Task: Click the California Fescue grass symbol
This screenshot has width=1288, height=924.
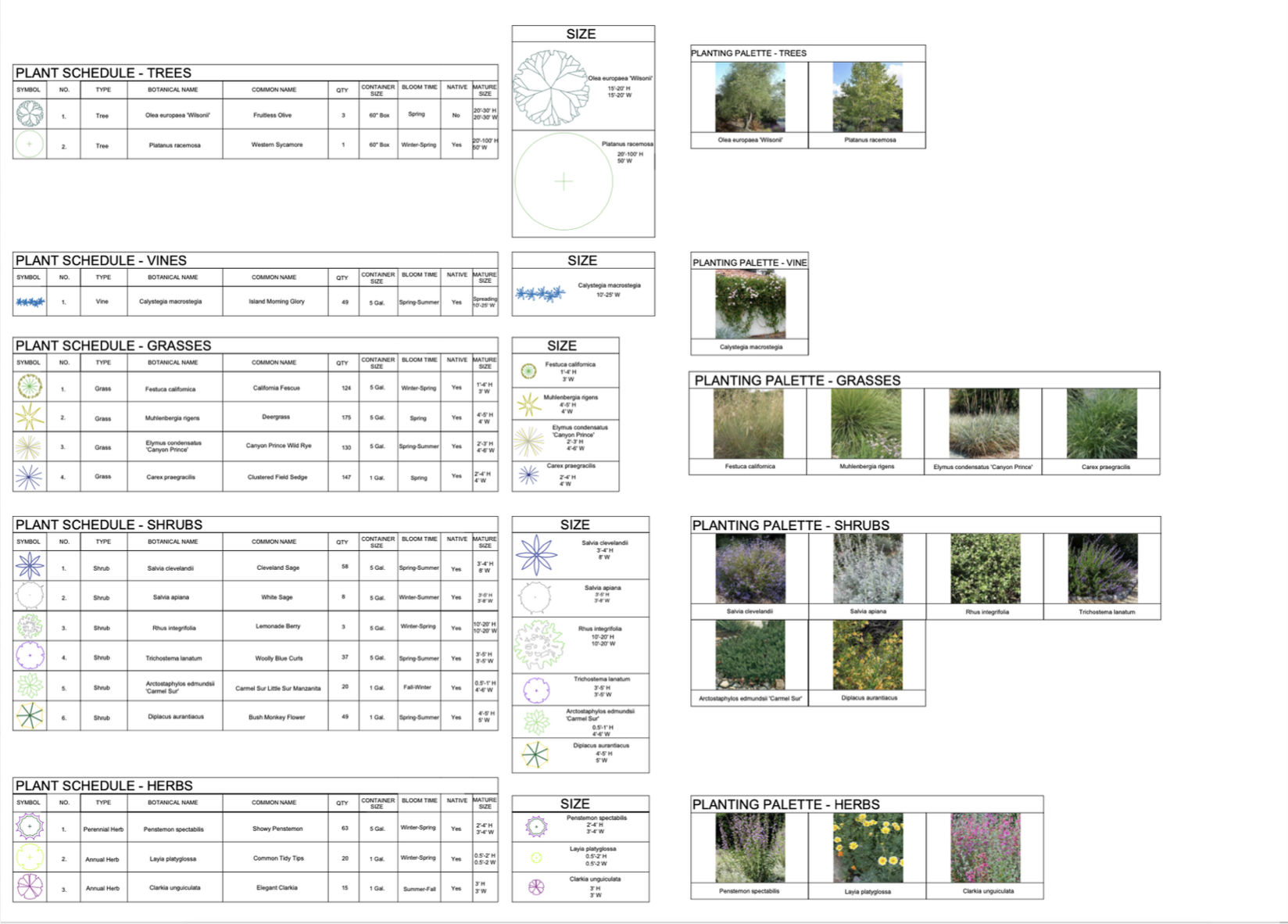Action: tap(29, 387)
